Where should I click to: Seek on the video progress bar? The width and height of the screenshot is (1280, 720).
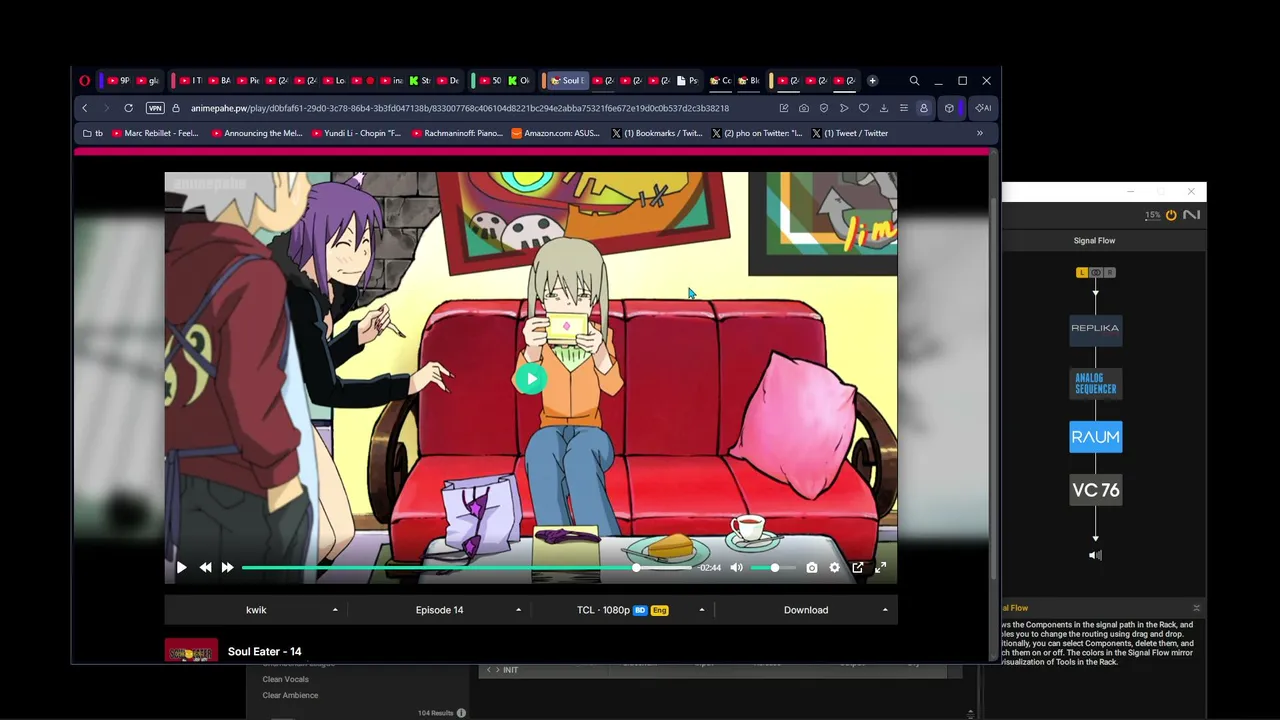(466, 568)
